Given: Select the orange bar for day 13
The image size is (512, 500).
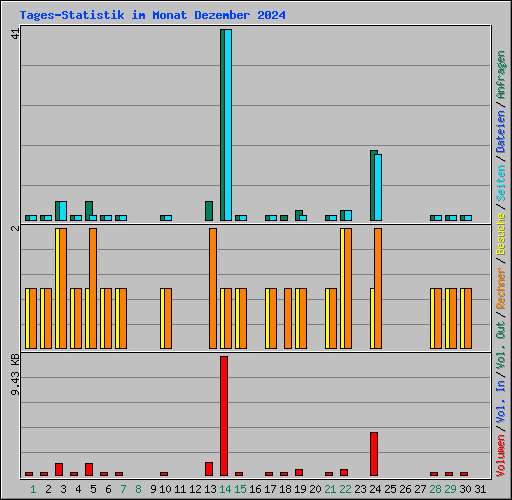Looking at the screenshot, I should [213, 289].
